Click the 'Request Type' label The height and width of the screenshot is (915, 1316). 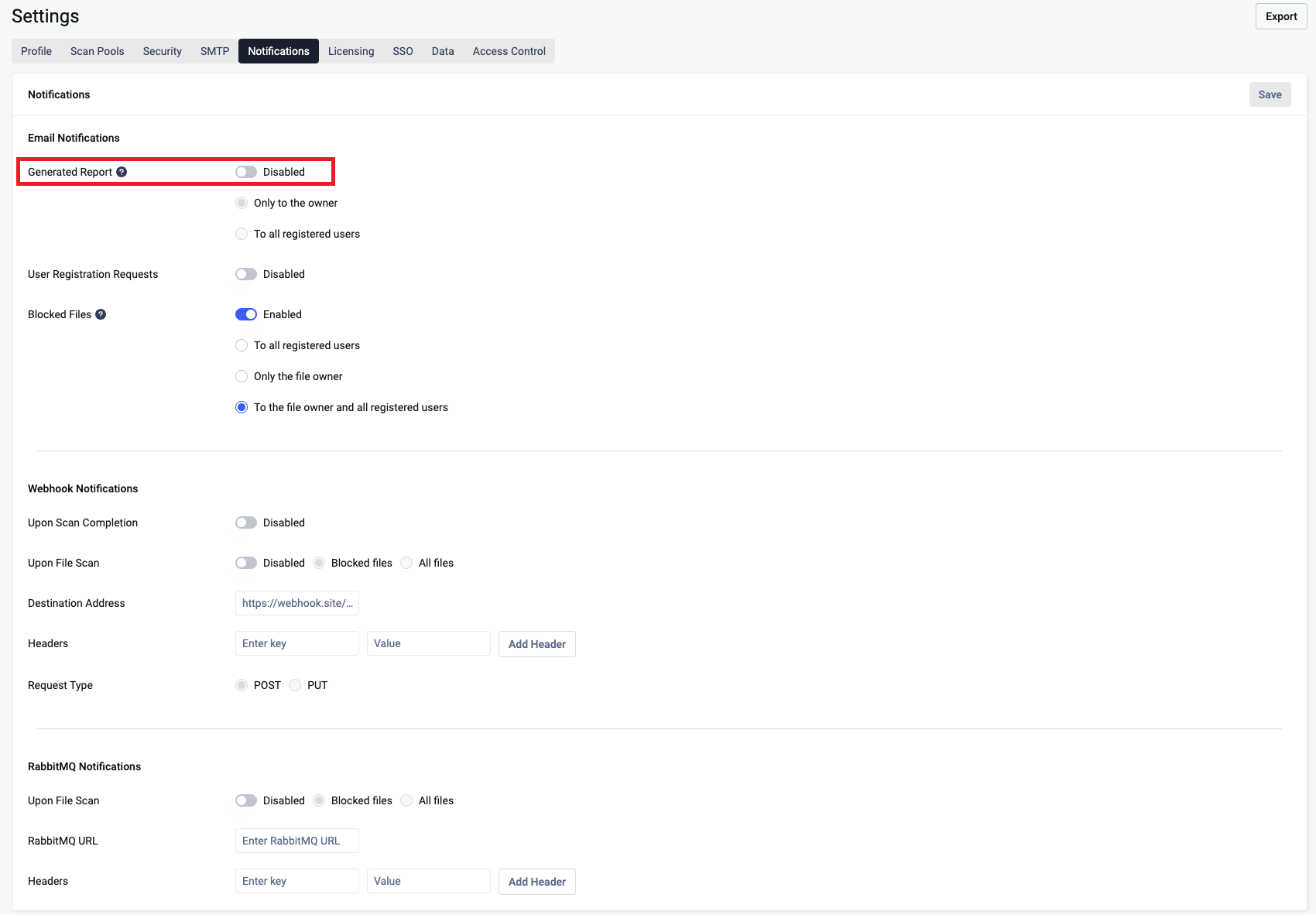point(60,685)
